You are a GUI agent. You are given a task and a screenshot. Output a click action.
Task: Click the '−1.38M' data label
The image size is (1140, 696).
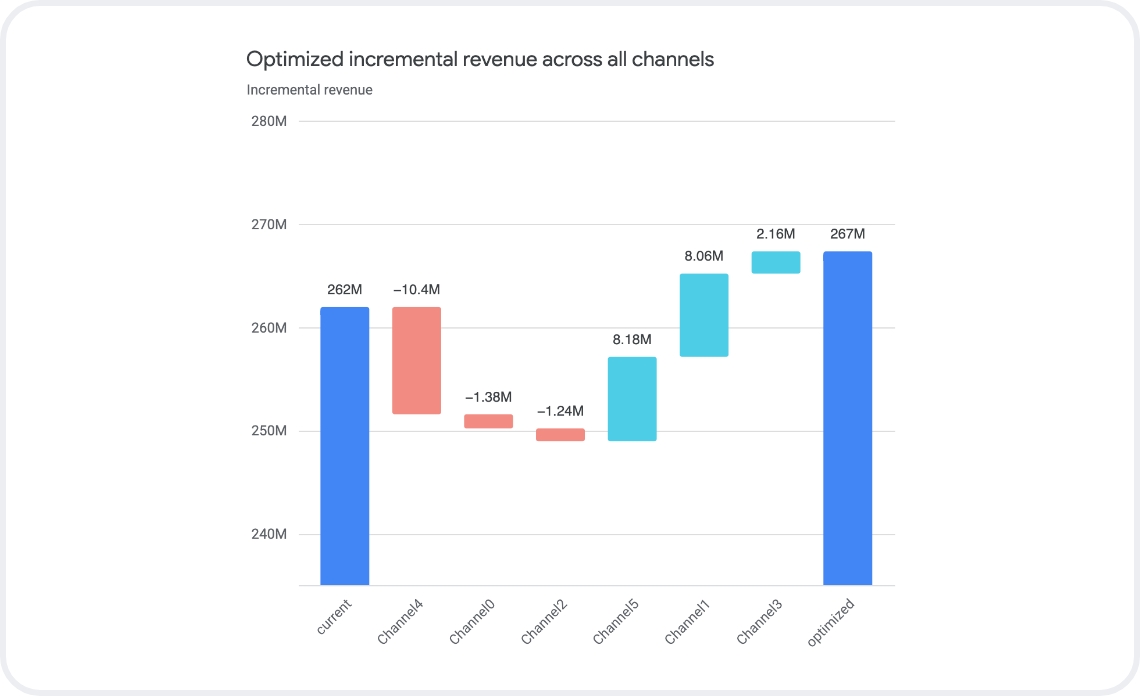coord(489,397)
